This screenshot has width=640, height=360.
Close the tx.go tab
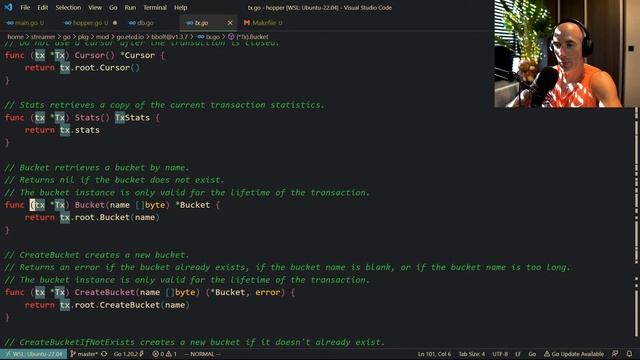[x=230, y=23]
